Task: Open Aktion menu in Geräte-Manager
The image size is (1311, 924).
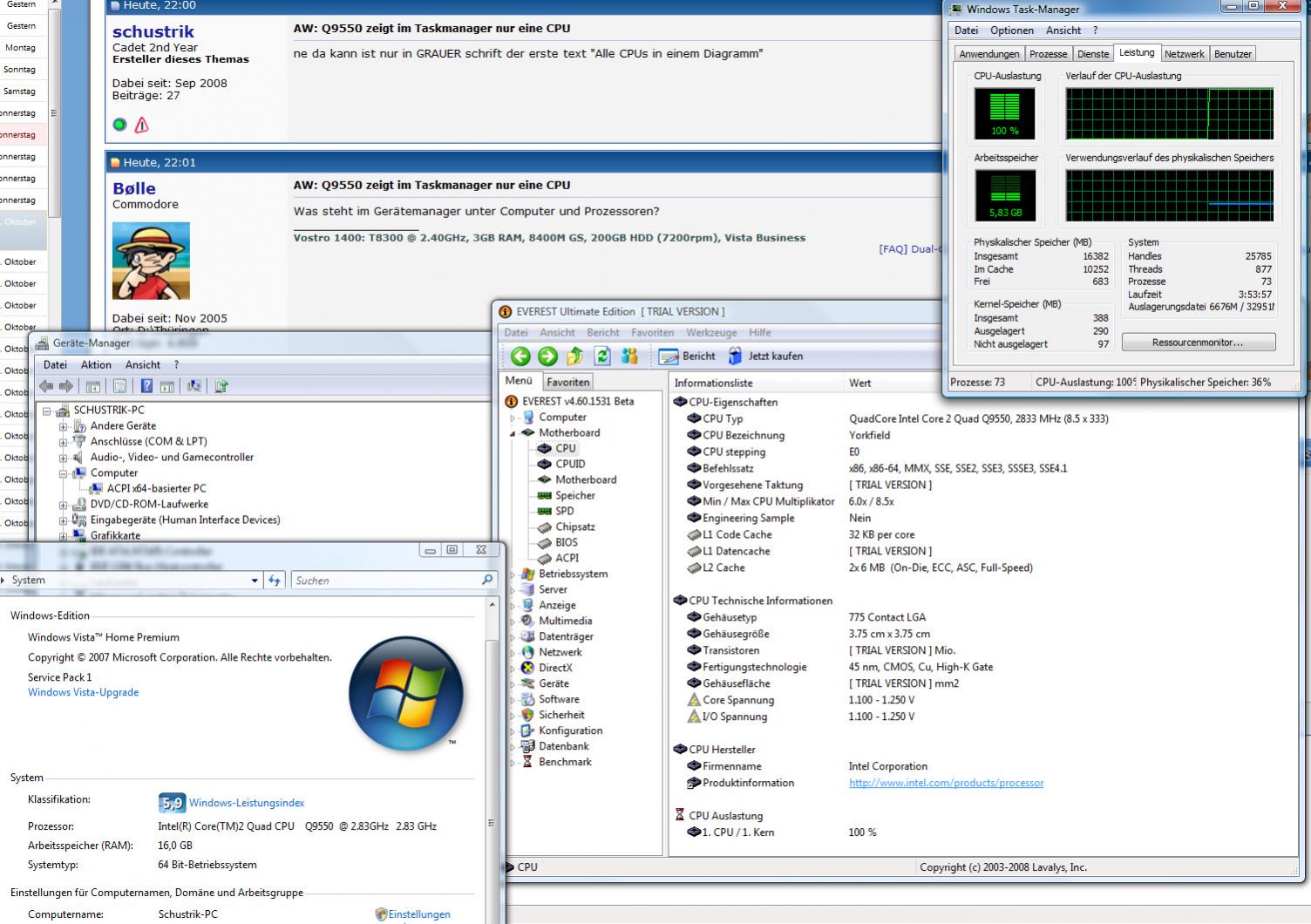Action: point(96,365)
